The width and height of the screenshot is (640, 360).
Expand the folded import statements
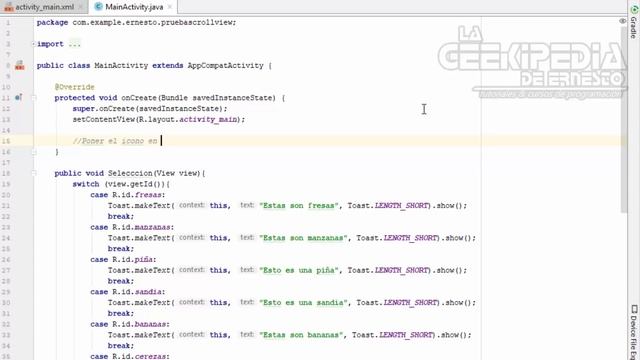point(33,44)
